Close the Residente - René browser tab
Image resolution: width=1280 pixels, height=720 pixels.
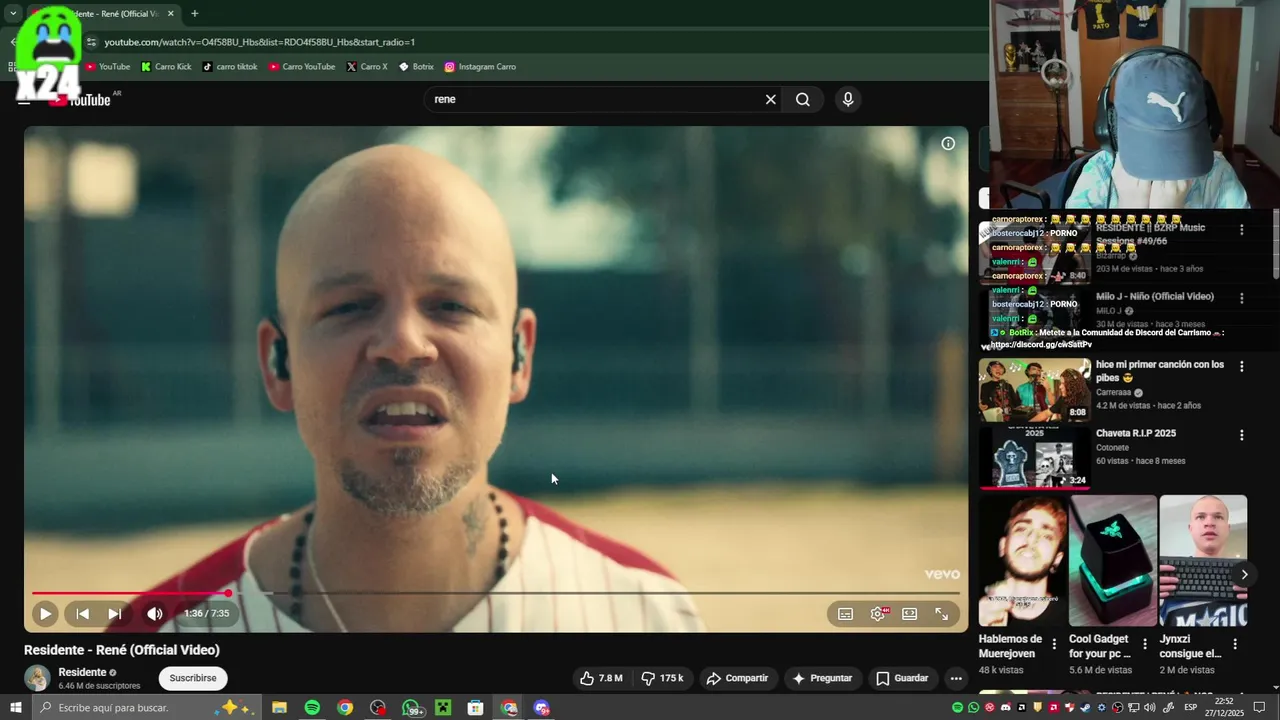(x=171, y=14)
